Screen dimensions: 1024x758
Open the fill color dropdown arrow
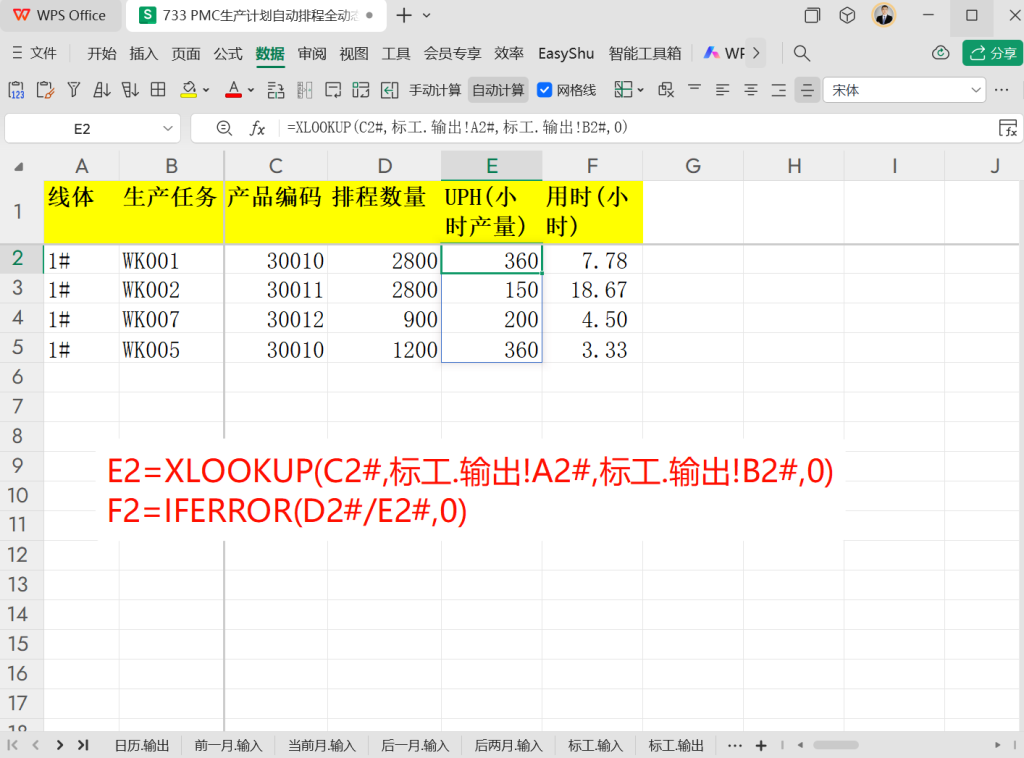point(206,91)
